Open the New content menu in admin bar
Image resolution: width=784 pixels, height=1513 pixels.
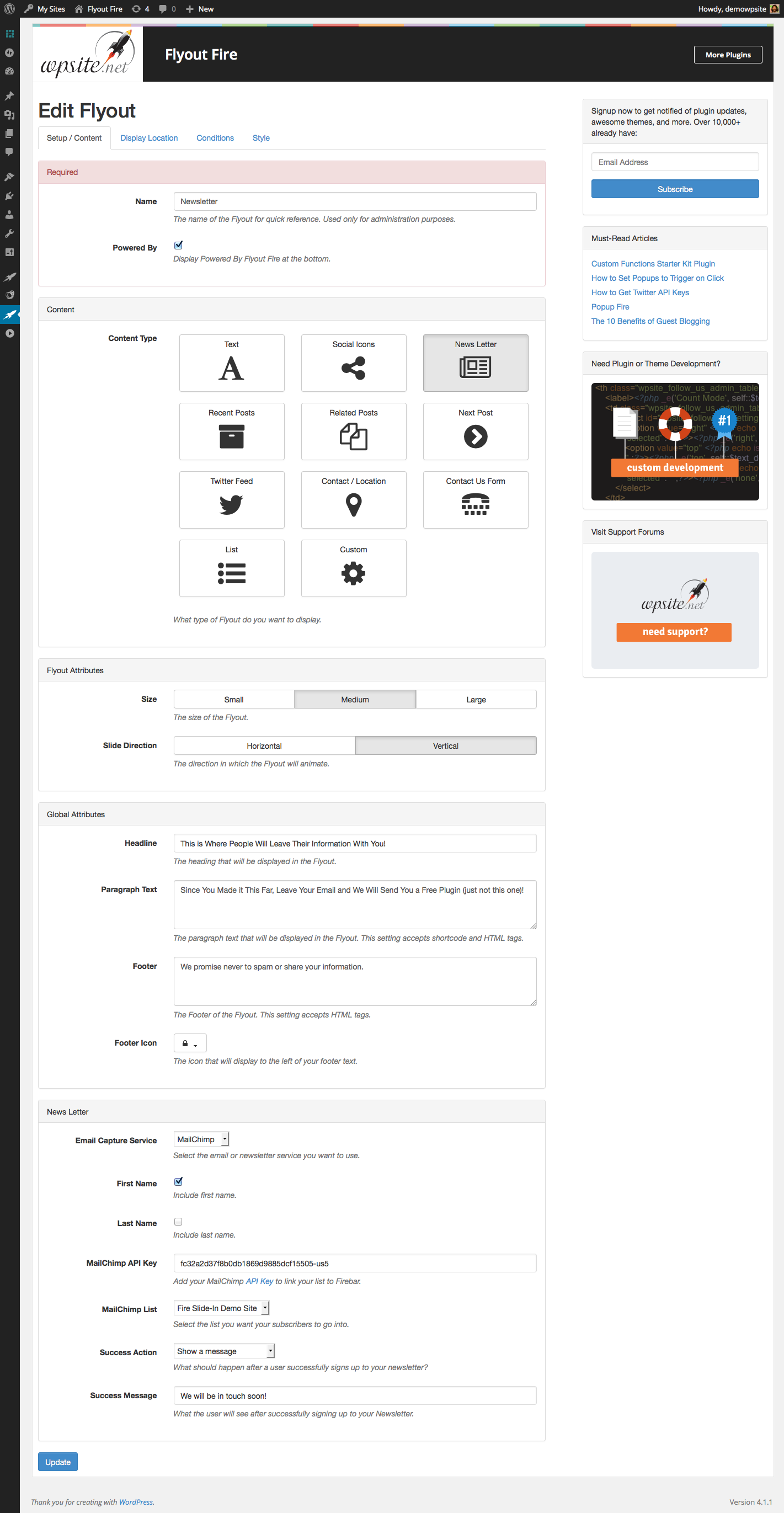(200, 9)
